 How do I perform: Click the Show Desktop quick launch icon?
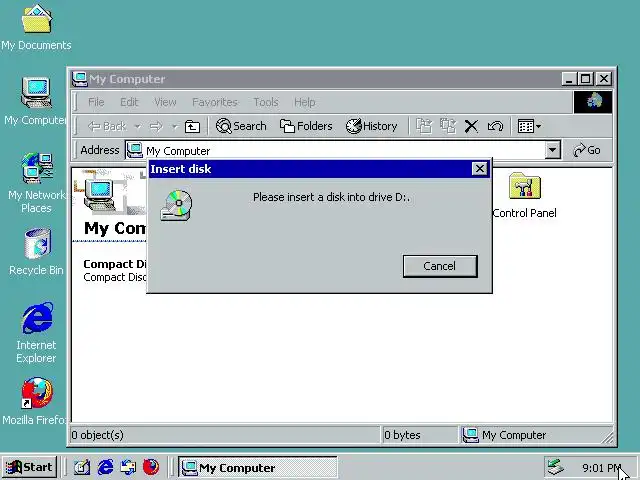click(x=82, y=467)
